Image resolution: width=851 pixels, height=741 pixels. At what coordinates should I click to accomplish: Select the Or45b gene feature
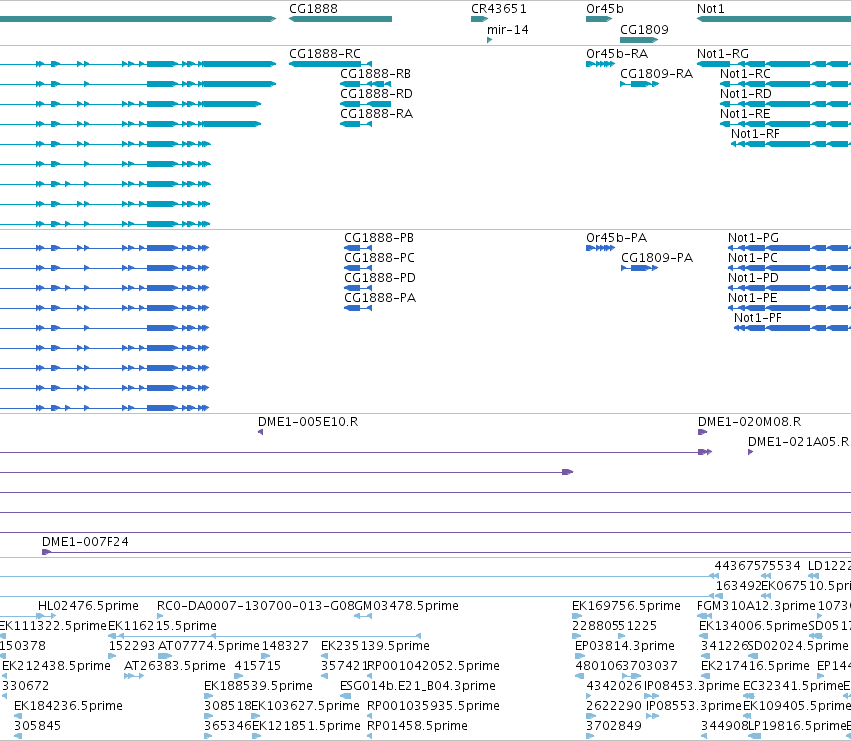pyautogui.click(x=599, y=19)
